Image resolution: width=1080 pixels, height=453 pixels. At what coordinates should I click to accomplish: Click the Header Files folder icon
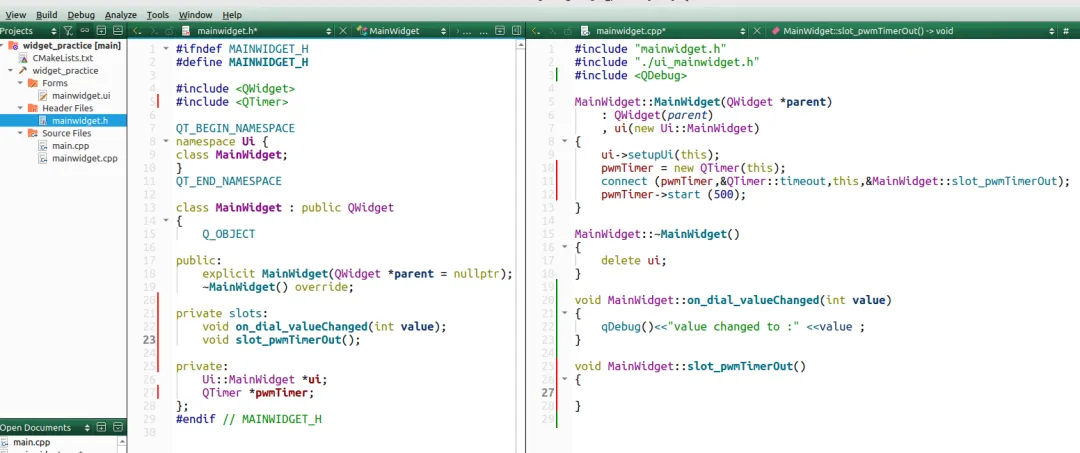click(x=32, y=108)
